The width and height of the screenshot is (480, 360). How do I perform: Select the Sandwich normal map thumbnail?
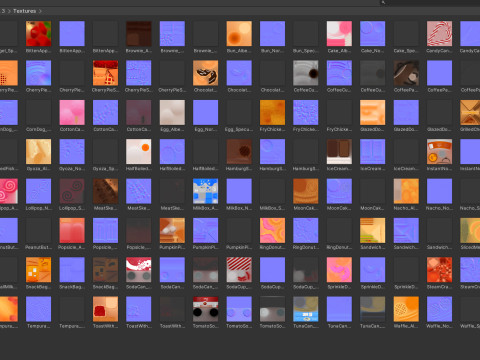pyautogui.click(x=406, y=230)
